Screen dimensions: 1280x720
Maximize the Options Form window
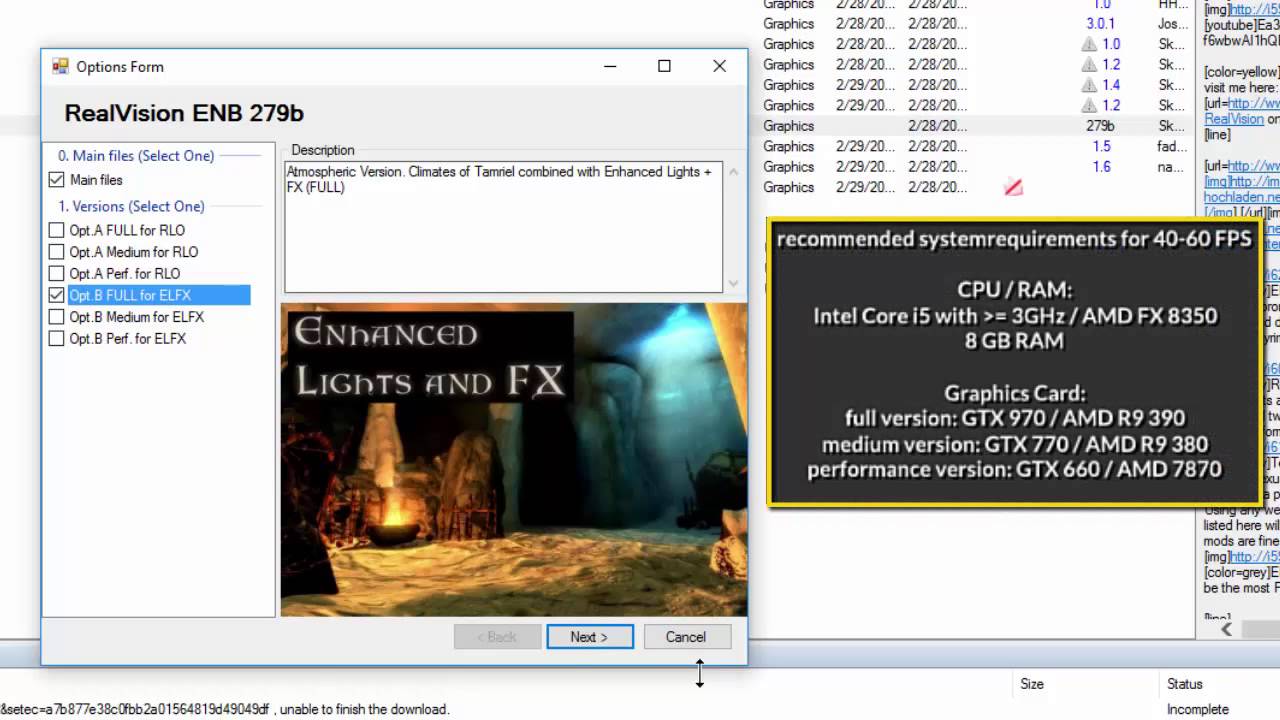click(664, 66)
